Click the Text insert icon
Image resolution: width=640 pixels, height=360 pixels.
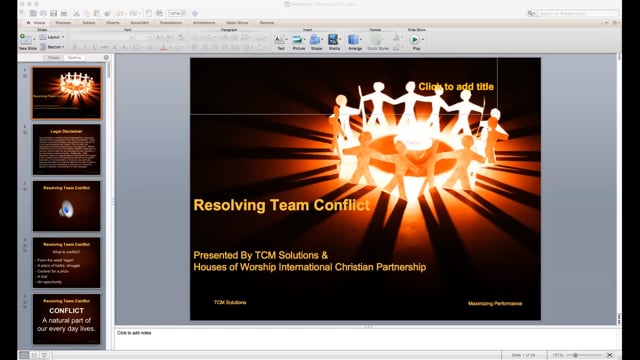click(x=280, y=40)
